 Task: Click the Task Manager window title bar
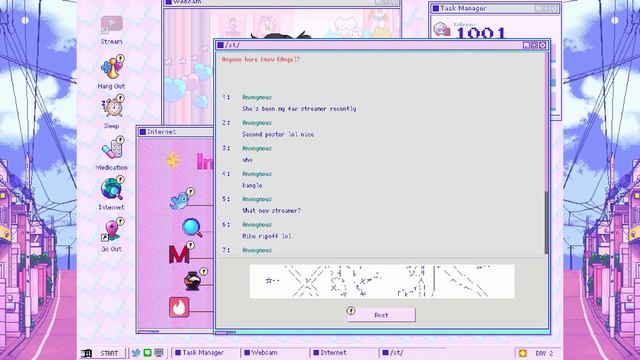pyautogui.click(x=495, y=8)
